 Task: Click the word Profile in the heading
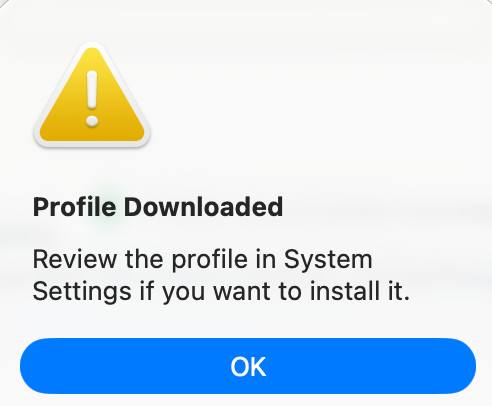point(74,207)
